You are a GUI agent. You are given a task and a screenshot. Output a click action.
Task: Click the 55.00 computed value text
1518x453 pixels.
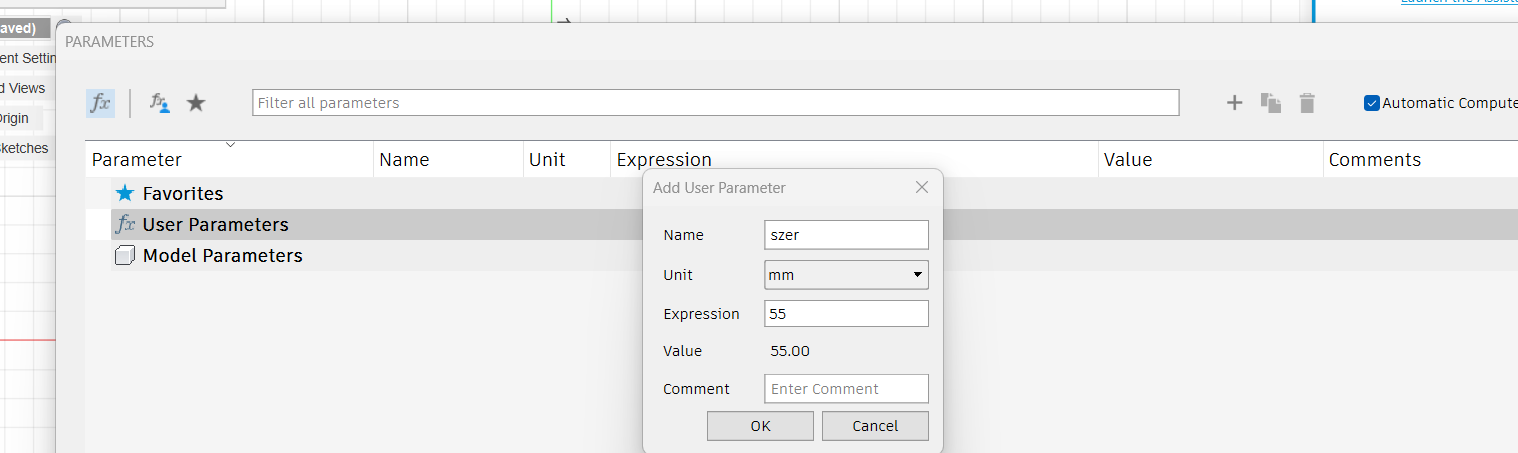point(790,351)
